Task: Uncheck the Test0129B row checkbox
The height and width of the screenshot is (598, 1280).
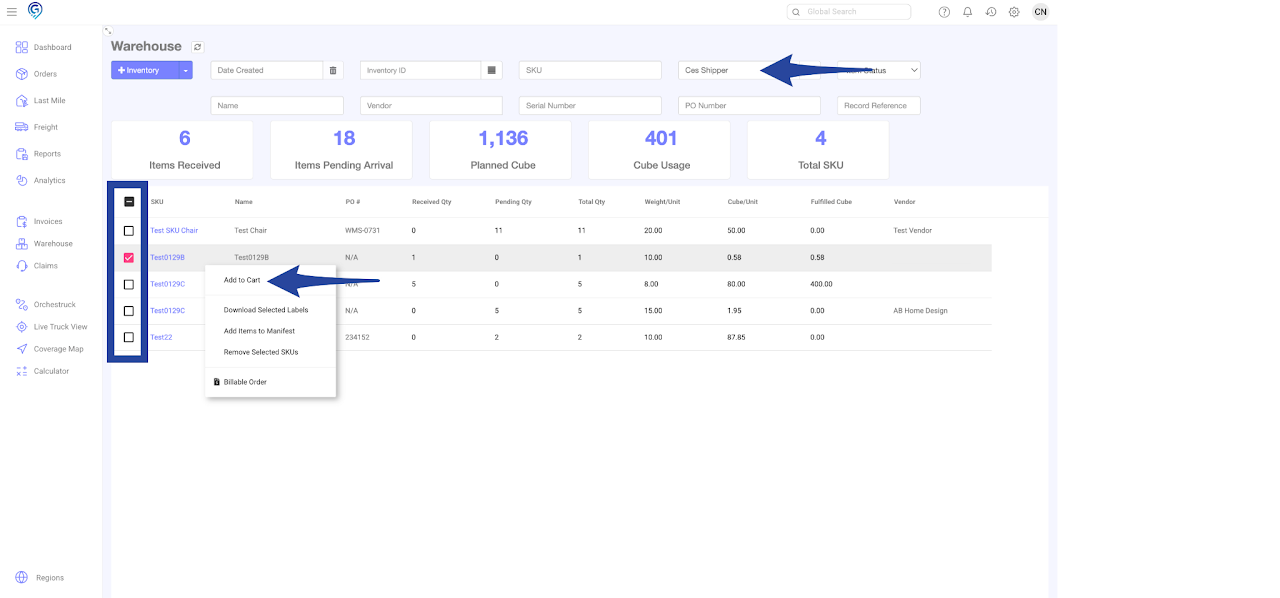Action: (129, 258)
